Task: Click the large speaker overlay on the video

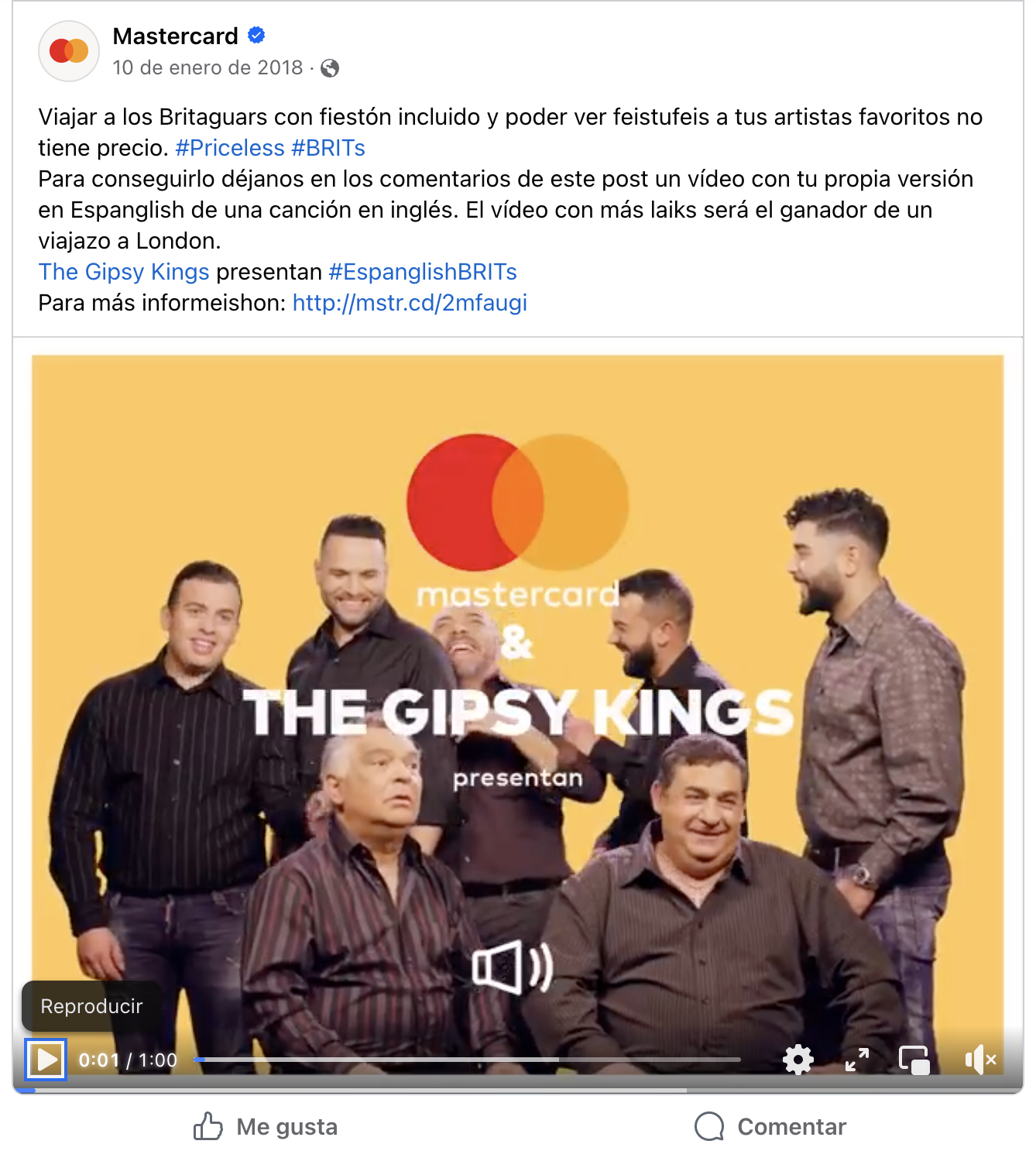Action: (513, 967)
